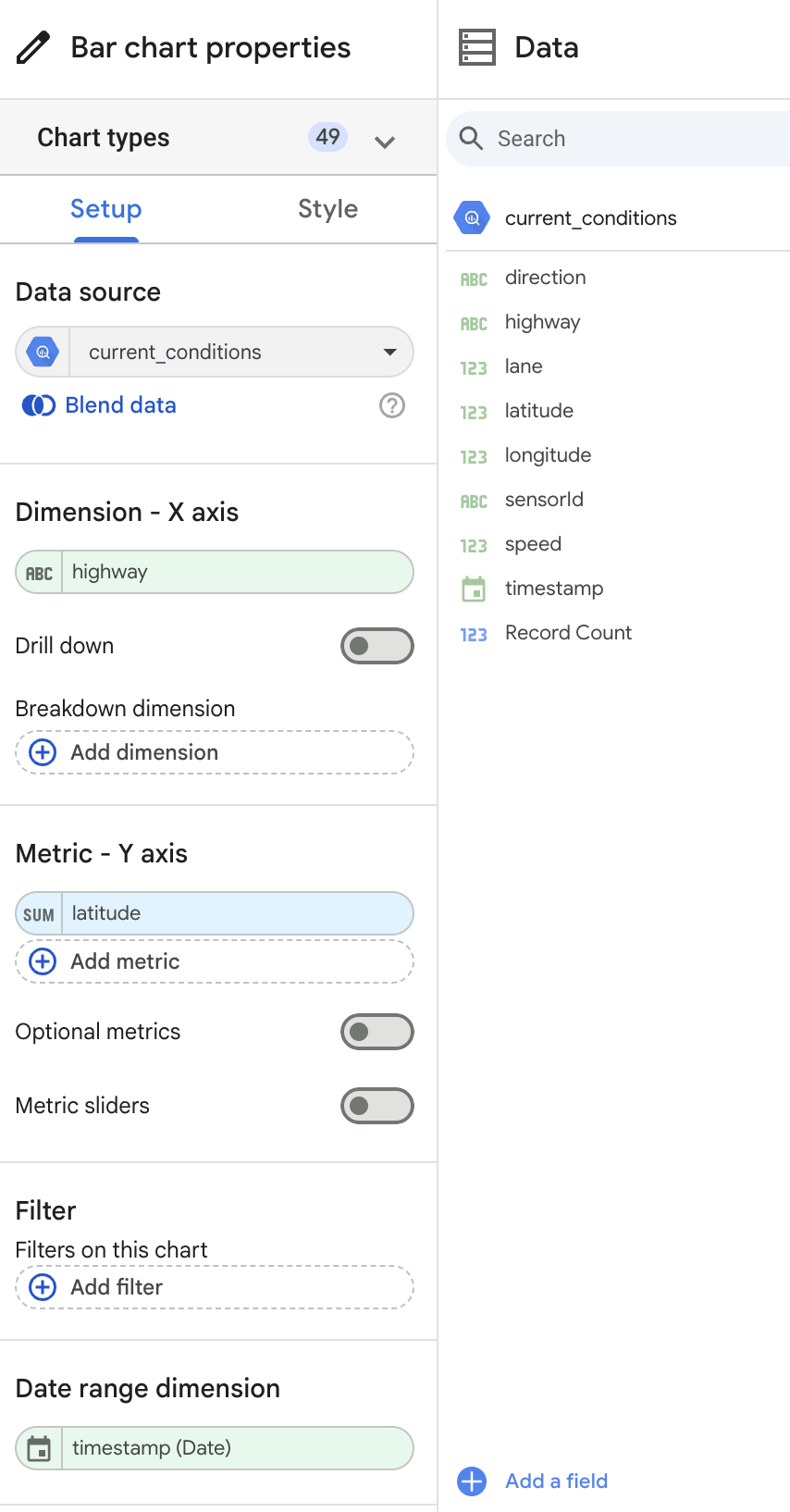Click the BigQuery icon next to current_conditions in Data panel
The image size is (790, 1512).
pos(473,218)
